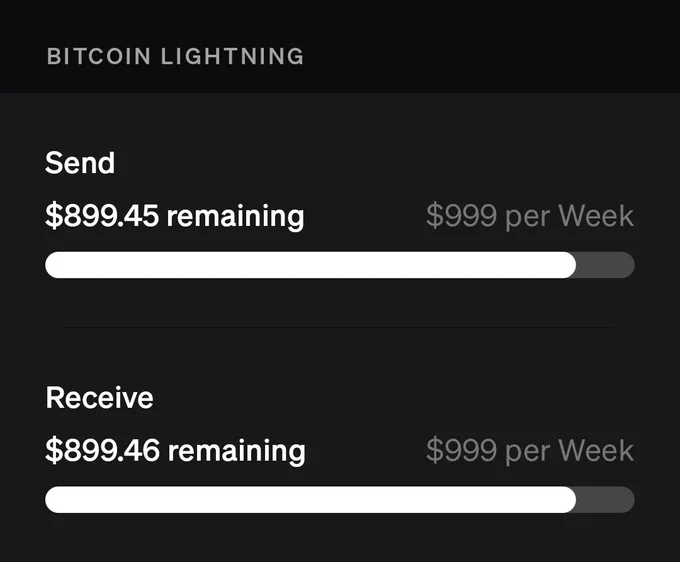
Task: Select the Receive heading
Action: tap(99, 398)
